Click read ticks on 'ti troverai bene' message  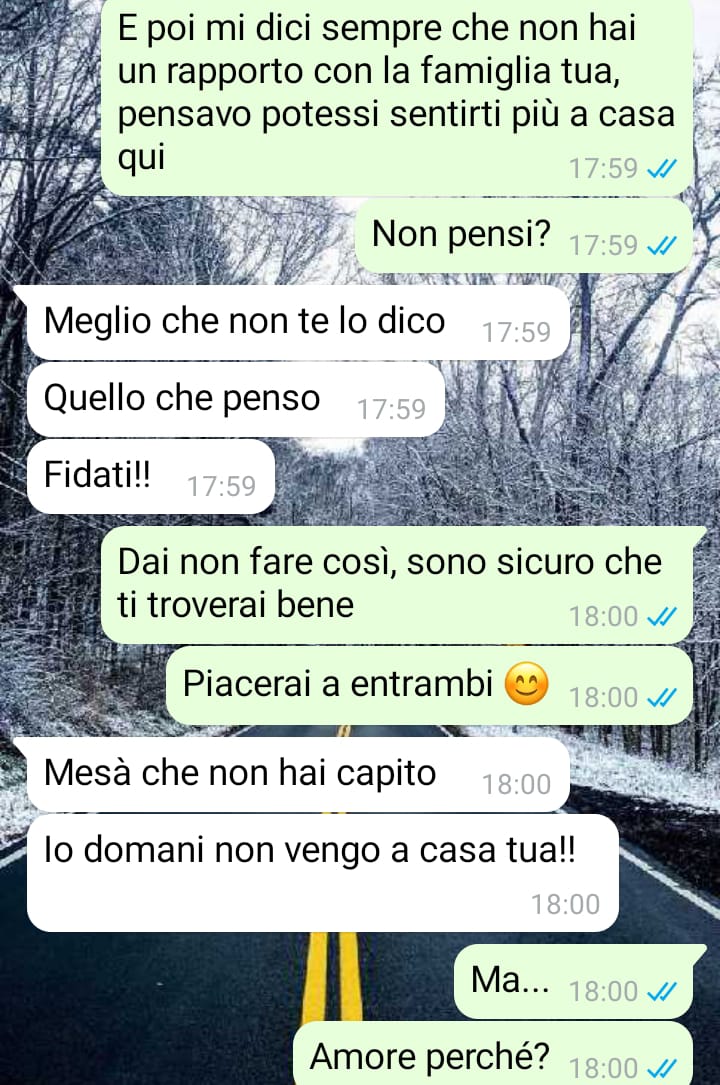pyautogui.click(x=661, y=616)
